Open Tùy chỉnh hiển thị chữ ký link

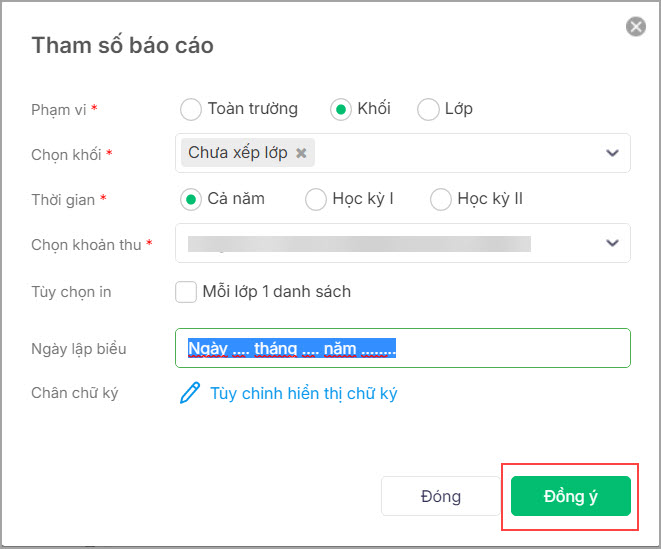click(303, 393)
